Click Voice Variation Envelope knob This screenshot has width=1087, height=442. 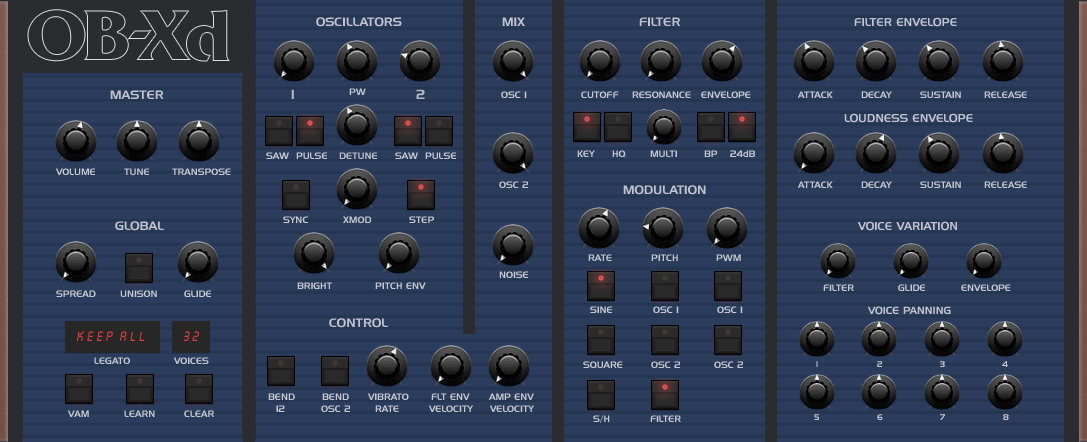tap(984, 260)
